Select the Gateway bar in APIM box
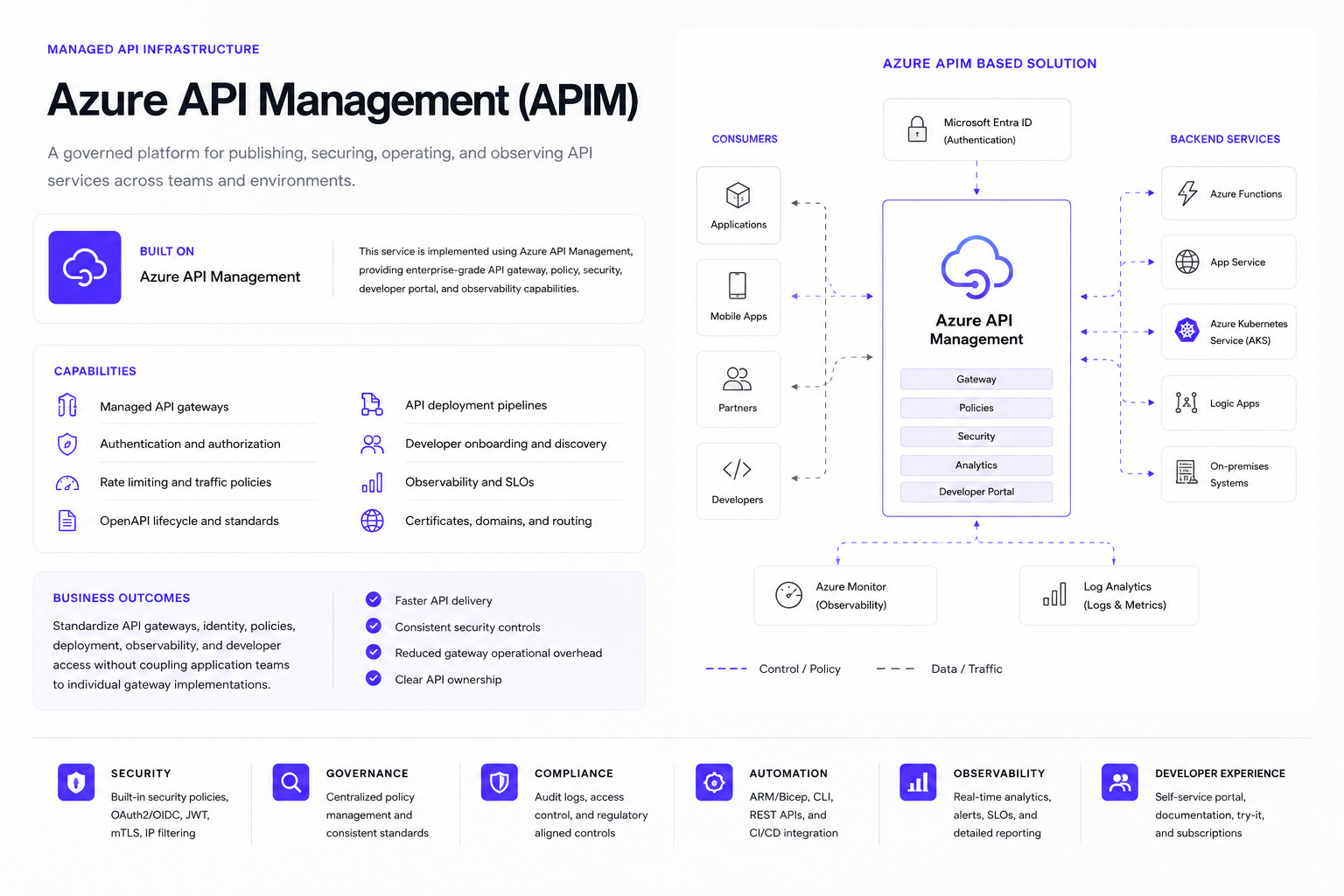The height and width of the screenshot is (896, 1344). click(976, 379)
